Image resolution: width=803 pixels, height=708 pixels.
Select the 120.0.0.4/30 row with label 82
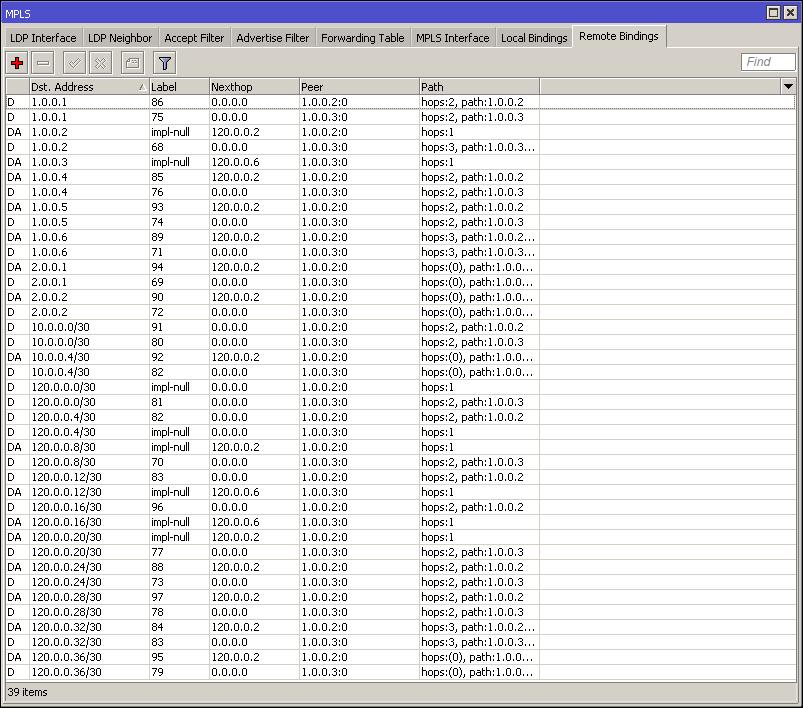400,417
